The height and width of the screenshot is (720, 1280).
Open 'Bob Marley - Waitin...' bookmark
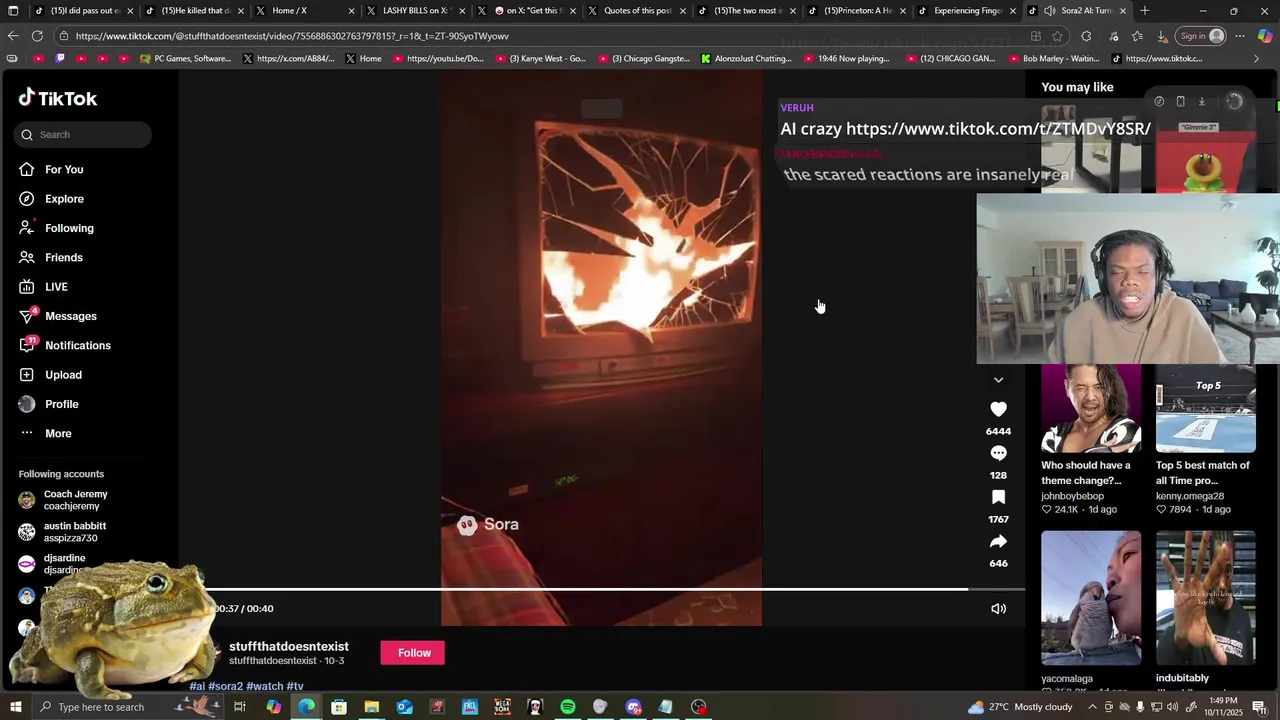point(1054,59)
